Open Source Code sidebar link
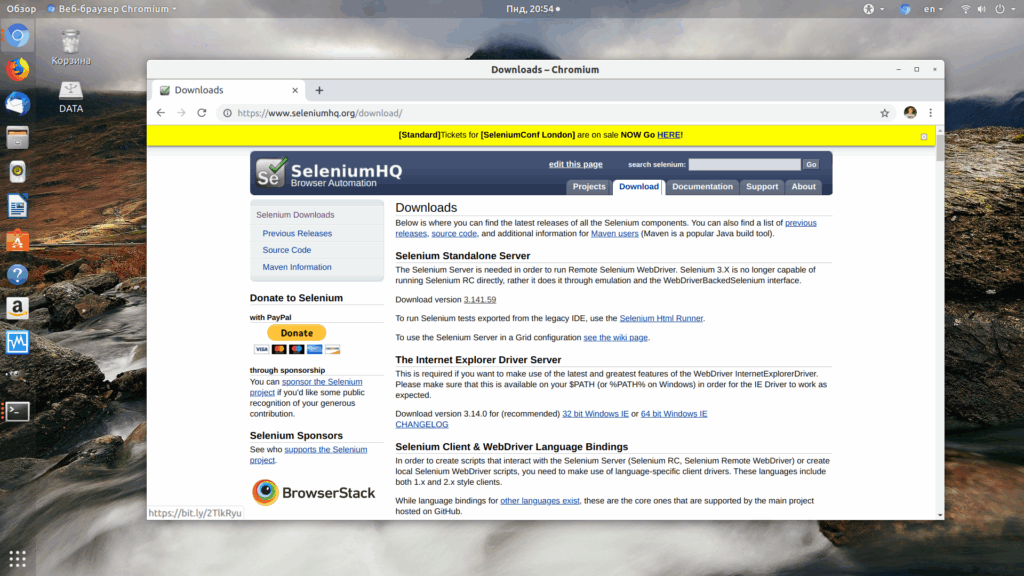Viewport: 1024px width, 576px height. pos(287,250)
